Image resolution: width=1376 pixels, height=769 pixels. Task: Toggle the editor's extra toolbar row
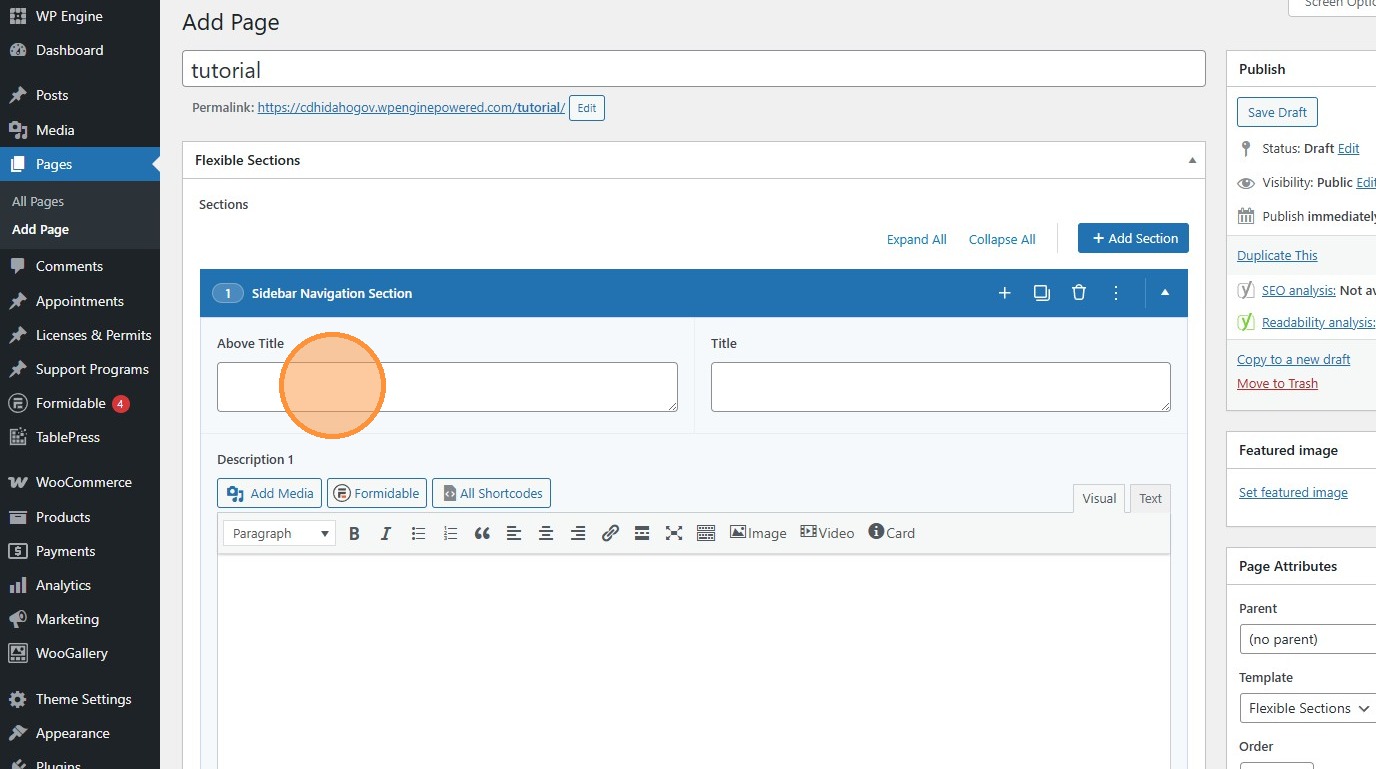[706, 533]
